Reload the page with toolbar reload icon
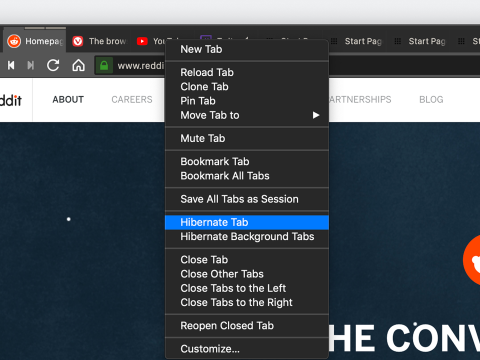 (53, 65)
